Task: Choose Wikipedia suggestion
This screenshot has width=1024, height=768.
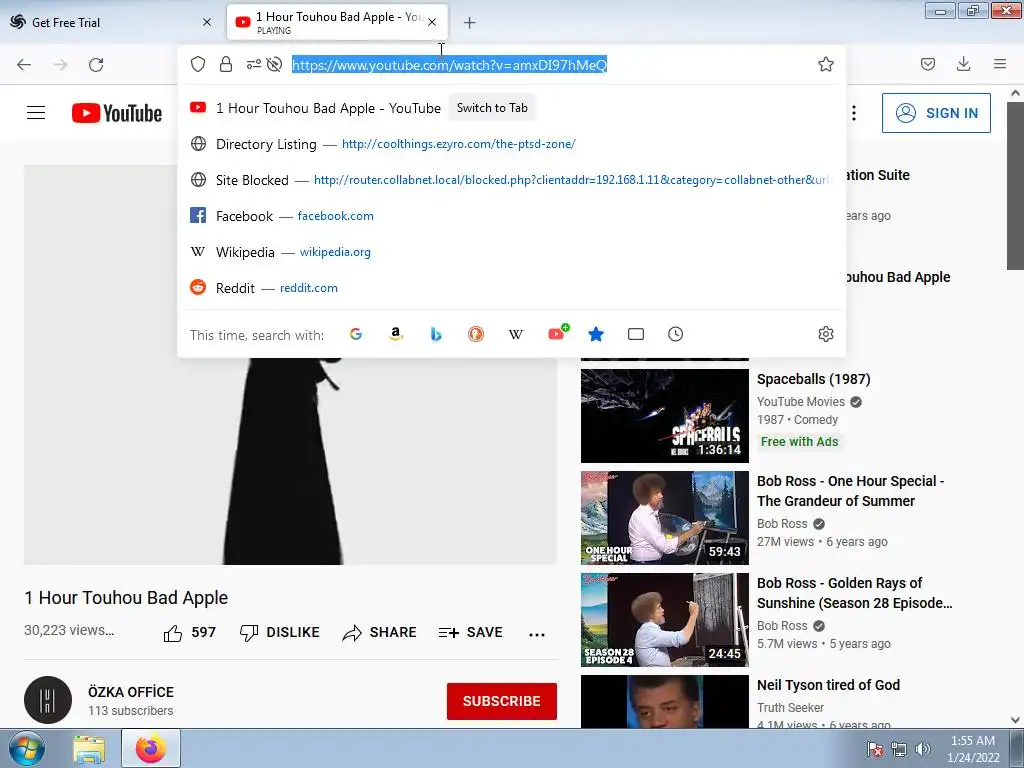Action: point(511,251)
